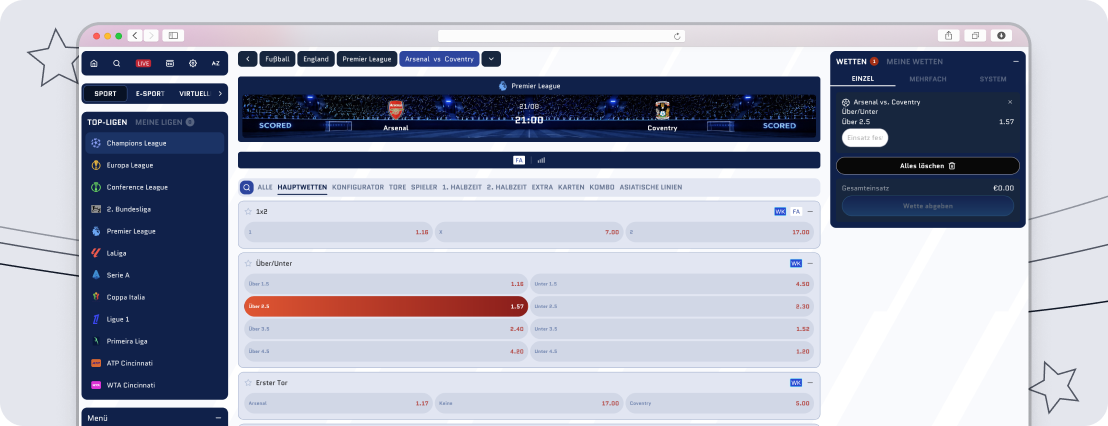Viewport: 1108px width, 426px height.
Task: Show more sport categories with the right chevron
Action: click(220, 93)
